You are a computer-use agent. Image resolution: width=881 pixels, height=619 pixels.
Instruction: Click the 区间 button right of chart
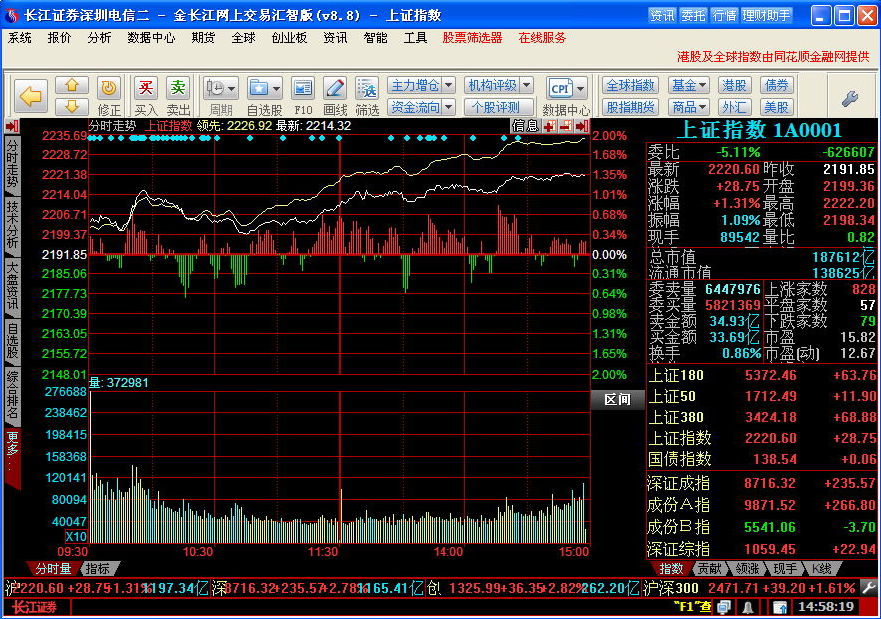[x=617, y=399]
